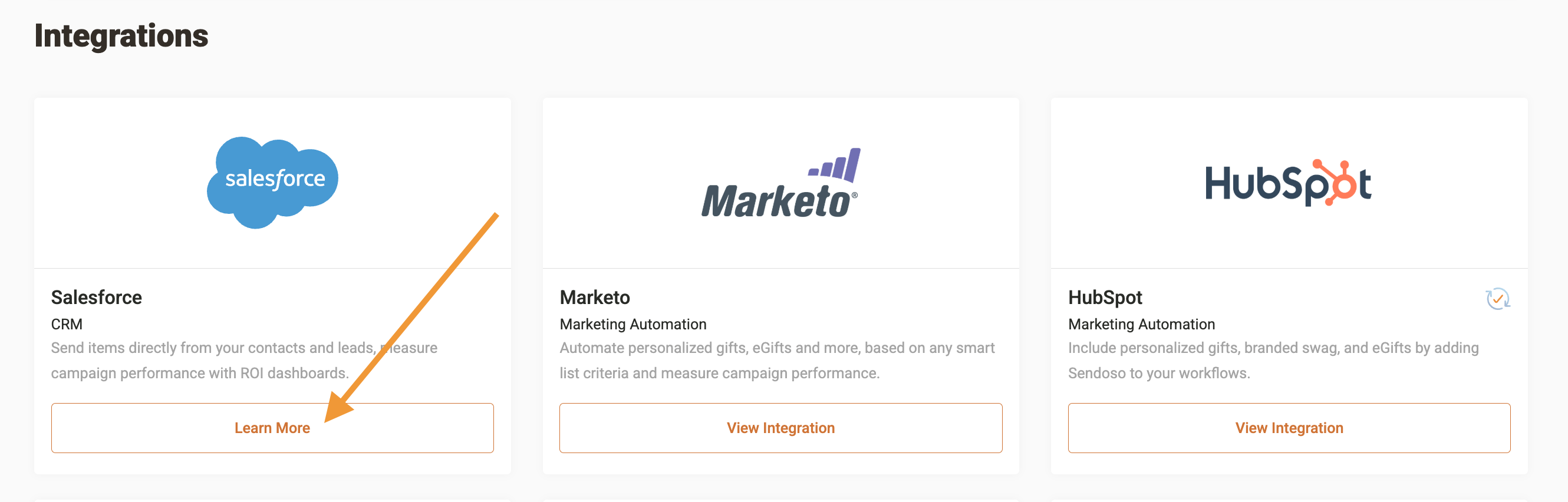Select the HubSpot card title

tap(1105, 298)
